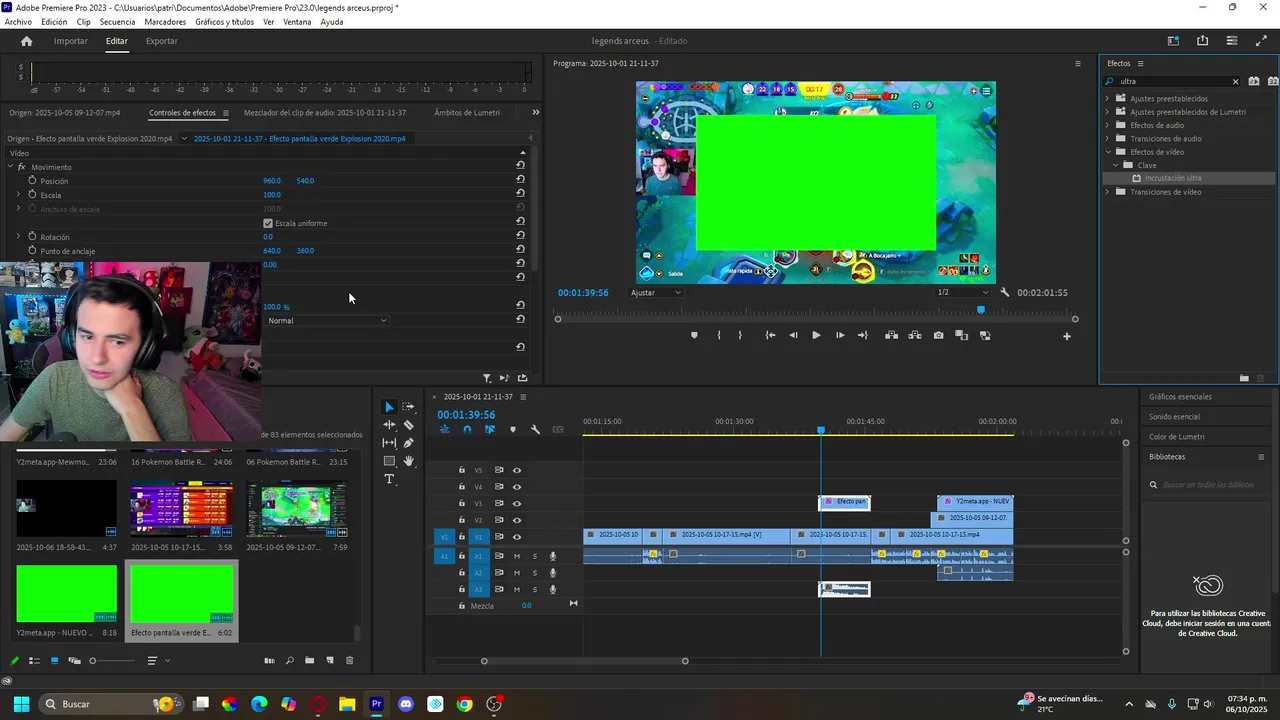Select the Rectangle tool
Viewport: 1280px width, 720px height.
[389, 461]
